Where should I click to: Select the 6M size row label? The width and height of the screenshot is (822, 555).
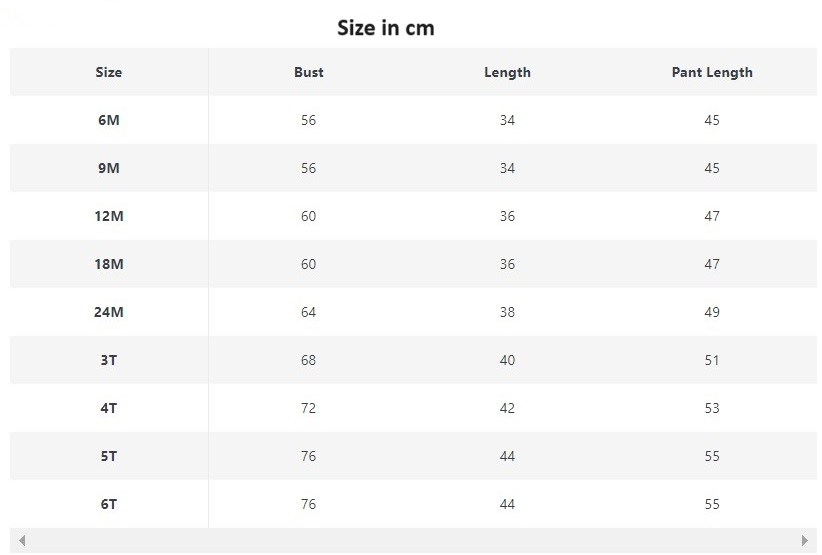(109, 120)
